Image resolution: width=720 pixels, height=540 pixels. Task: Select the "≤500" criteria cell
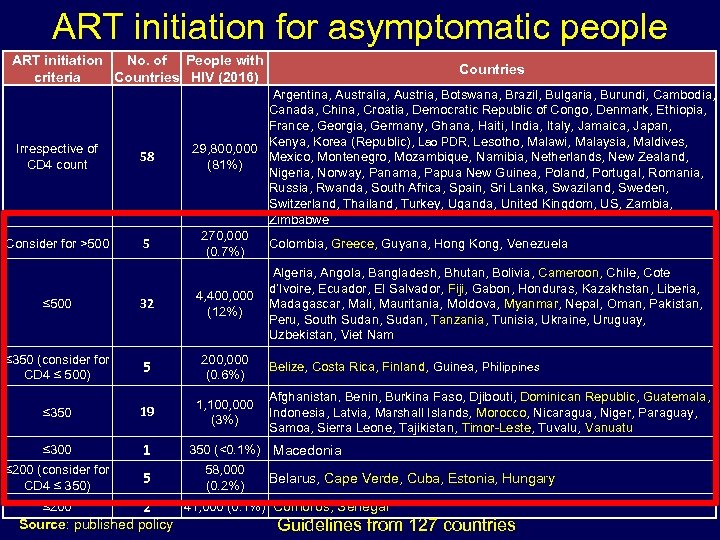click(x=57, y=304)
